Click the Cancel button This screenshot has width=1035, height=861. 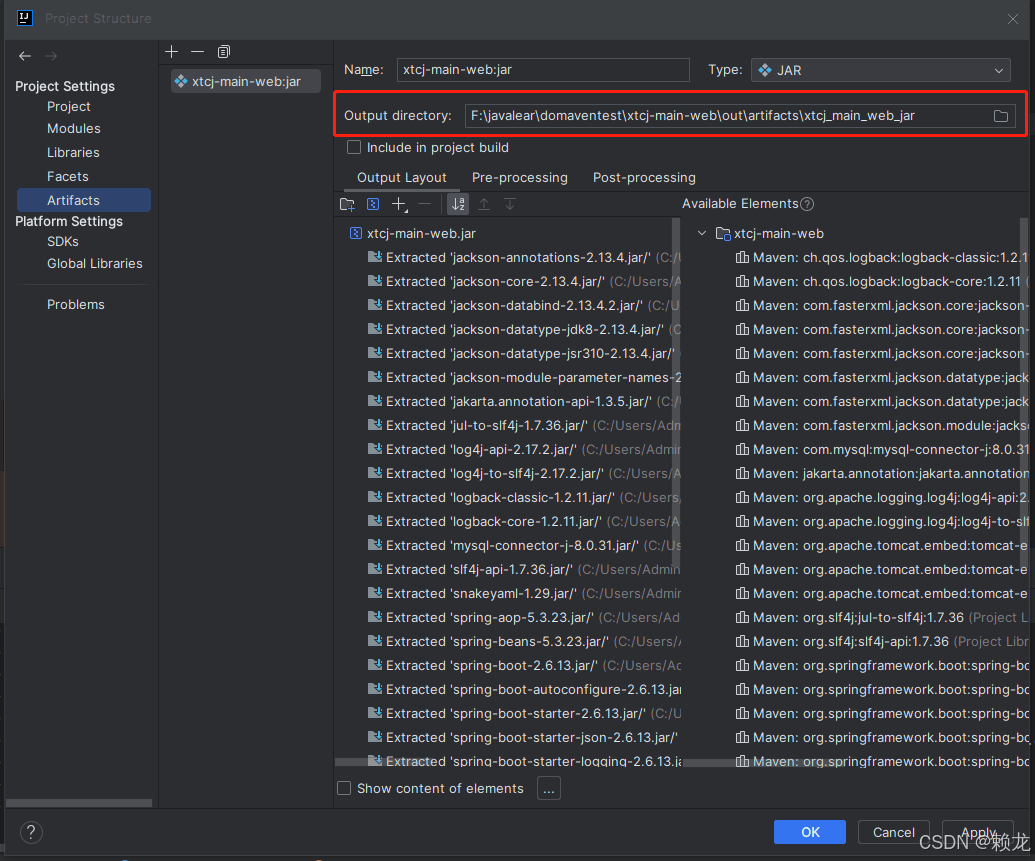pos(894,832)
